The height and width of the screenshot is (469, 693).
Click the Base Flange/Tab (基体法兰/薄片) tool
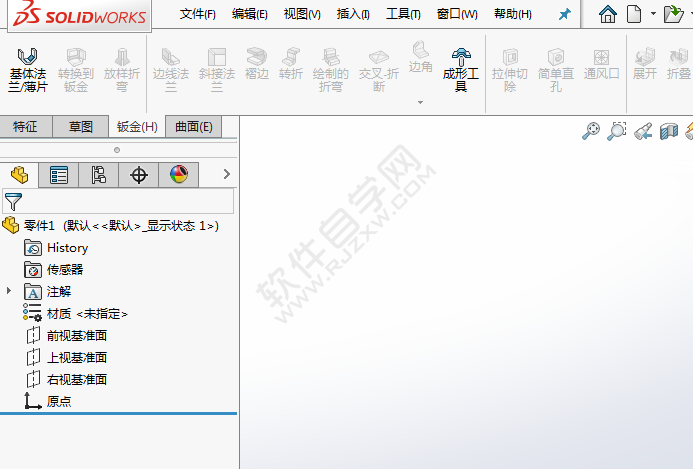coord(28,68)
